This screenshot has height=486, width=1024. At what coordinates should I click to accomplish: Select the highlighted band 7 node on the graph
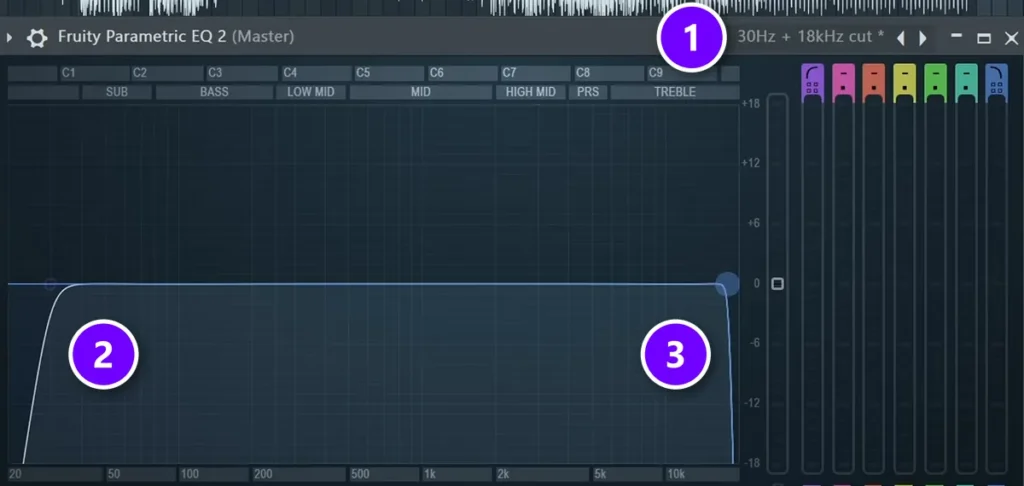tap(727, 284)
